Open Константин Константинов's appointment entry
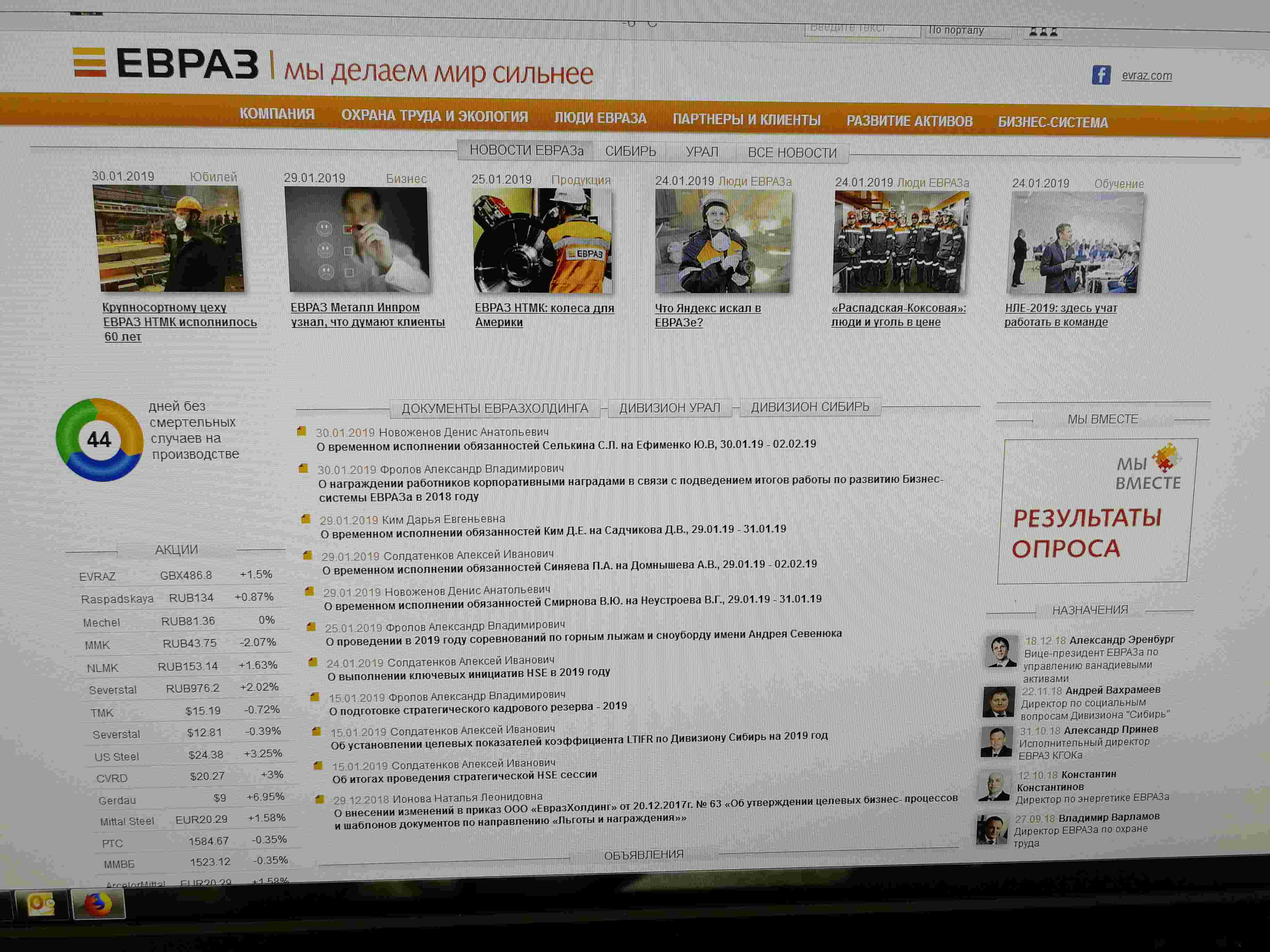This screenshot has width=1270, height=952. (x=1092, y=787)
